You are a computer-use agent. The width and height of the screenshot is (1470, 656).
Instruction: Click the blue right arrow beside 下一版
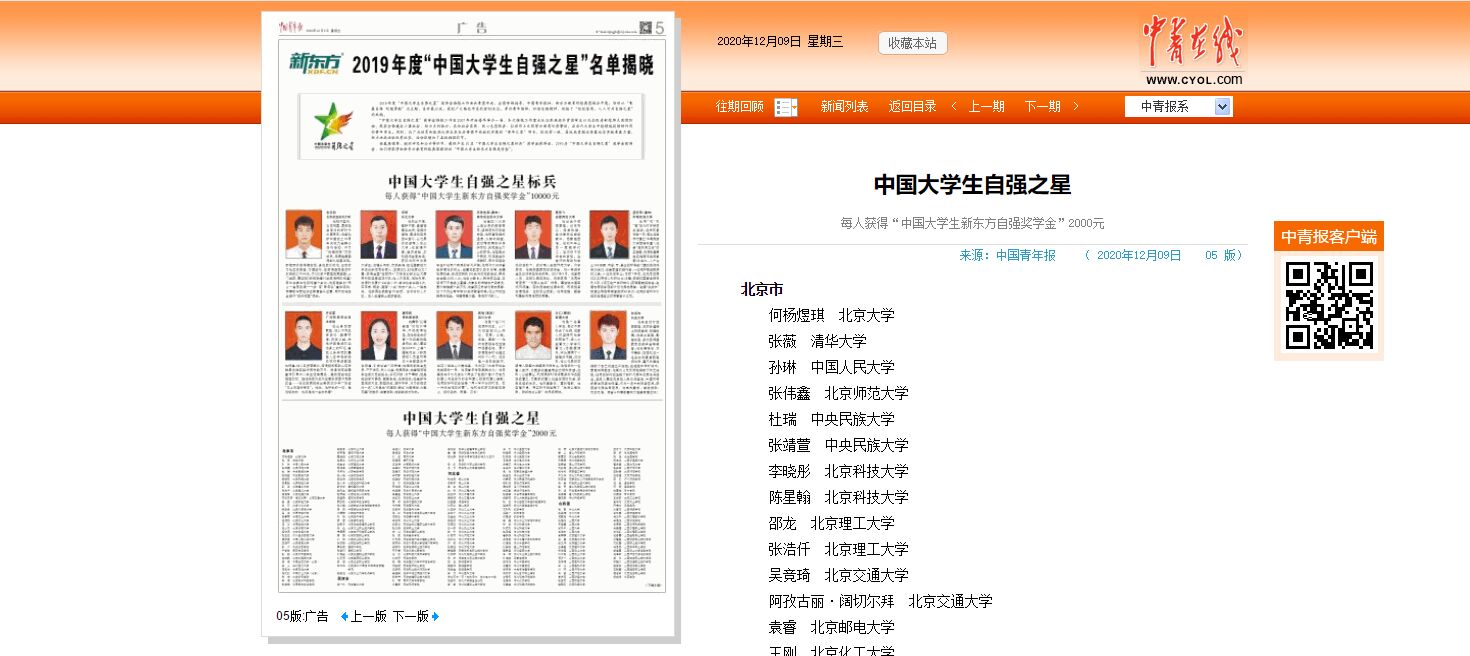[x=436, y=616]
